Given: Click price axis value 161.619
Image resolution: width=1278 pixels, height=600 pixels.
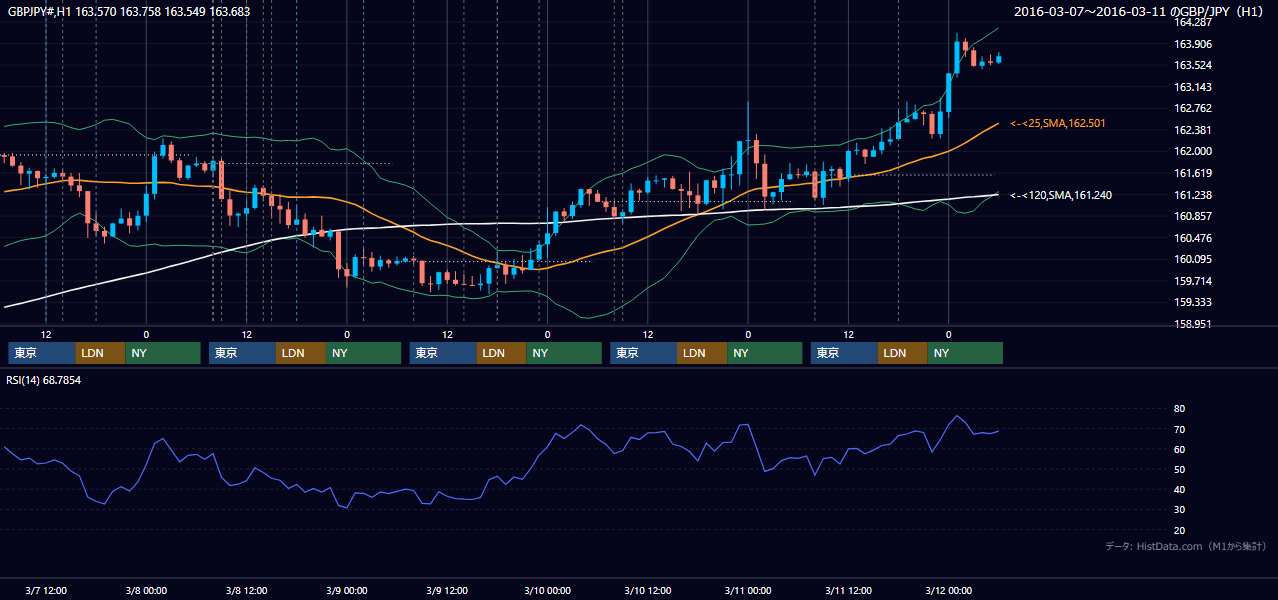Looking at the screenshot, I should 1192,173.
